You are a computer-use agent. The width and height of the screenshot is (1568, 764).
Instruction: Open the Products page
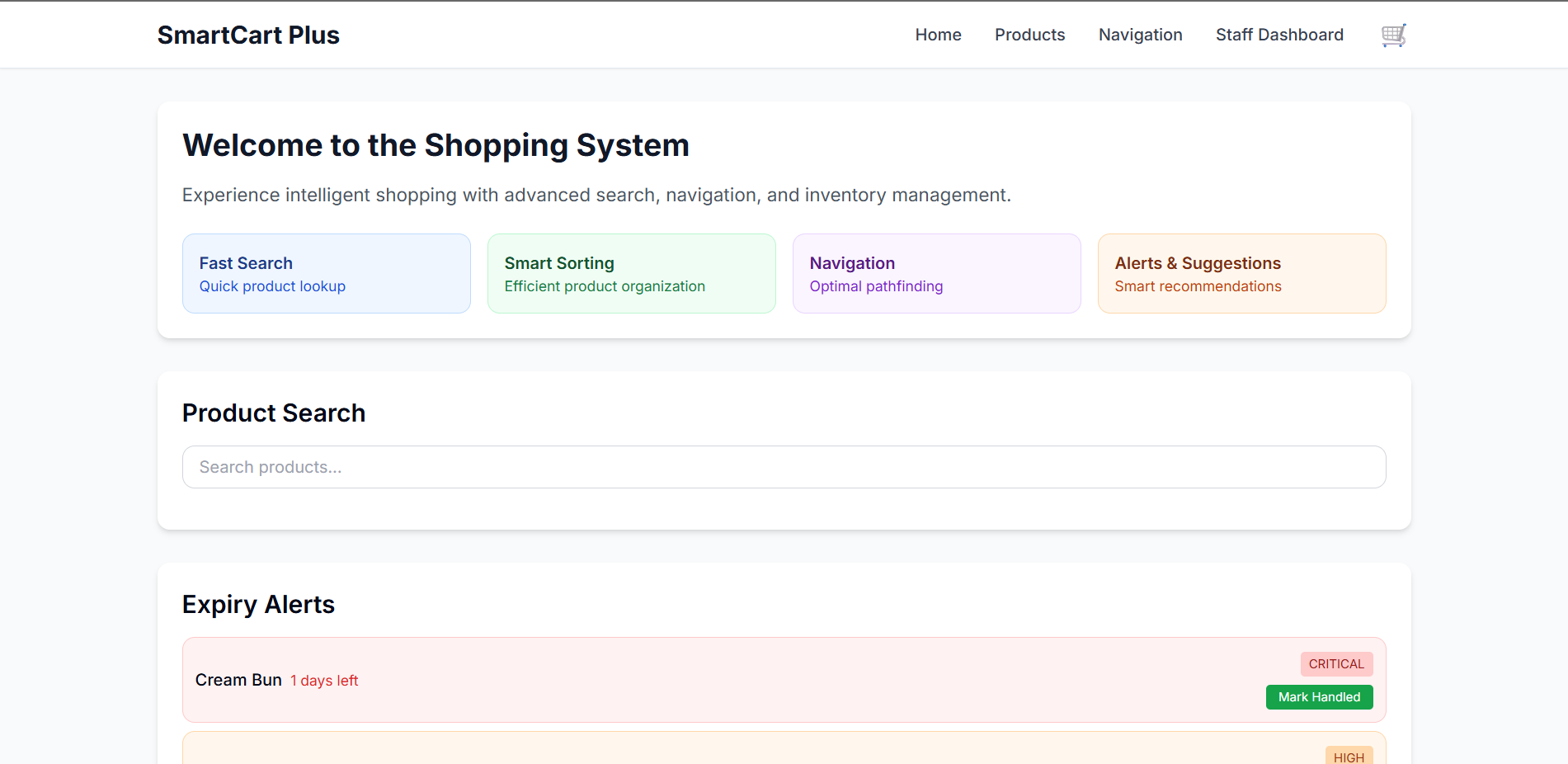tap(1029, 35)
